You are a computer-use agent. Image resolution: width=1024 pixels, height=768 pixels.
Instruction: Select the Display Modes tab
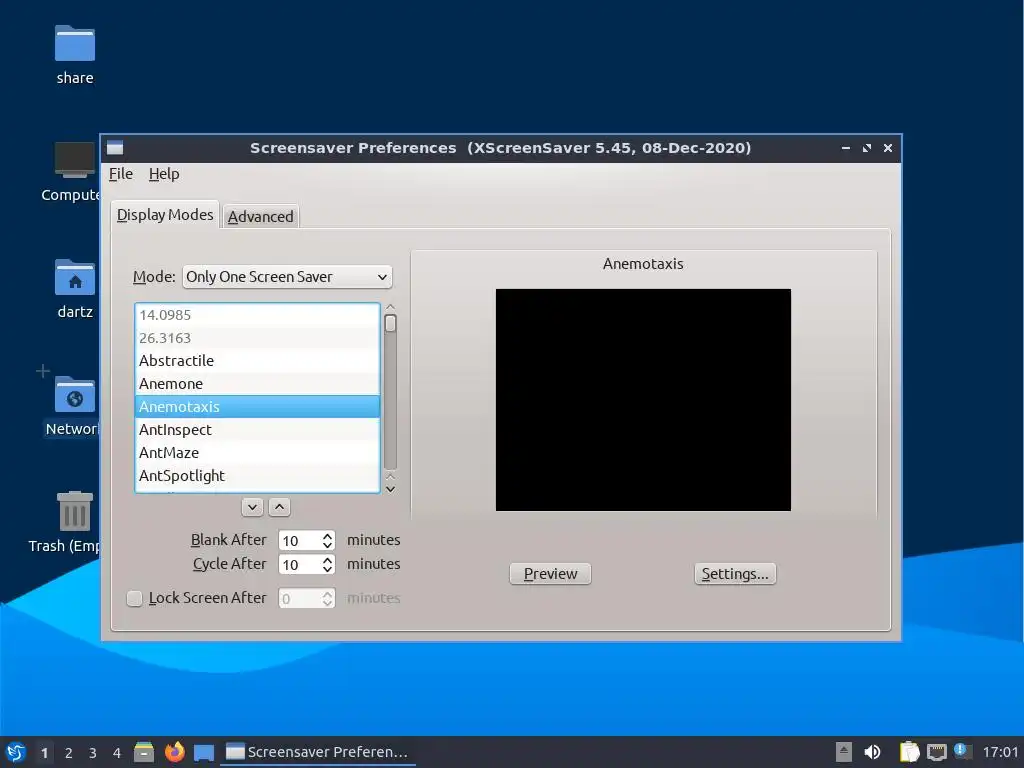165,215
